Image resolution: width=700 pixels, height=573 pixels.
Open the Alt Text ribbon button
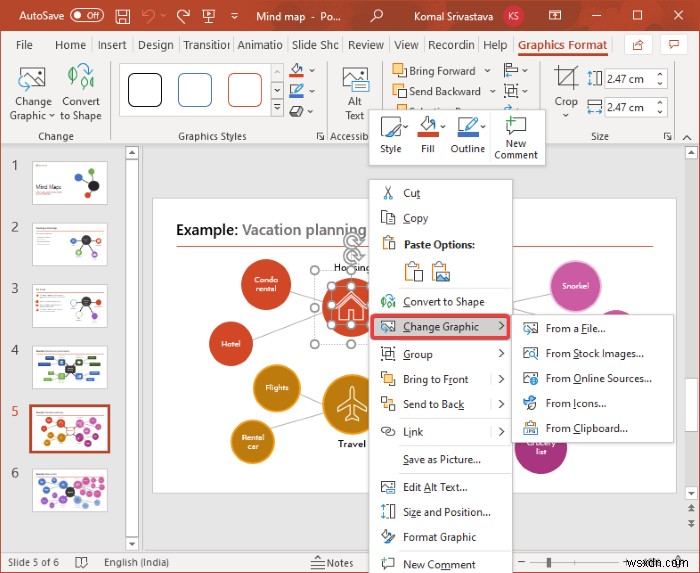(x=355, y=94)
